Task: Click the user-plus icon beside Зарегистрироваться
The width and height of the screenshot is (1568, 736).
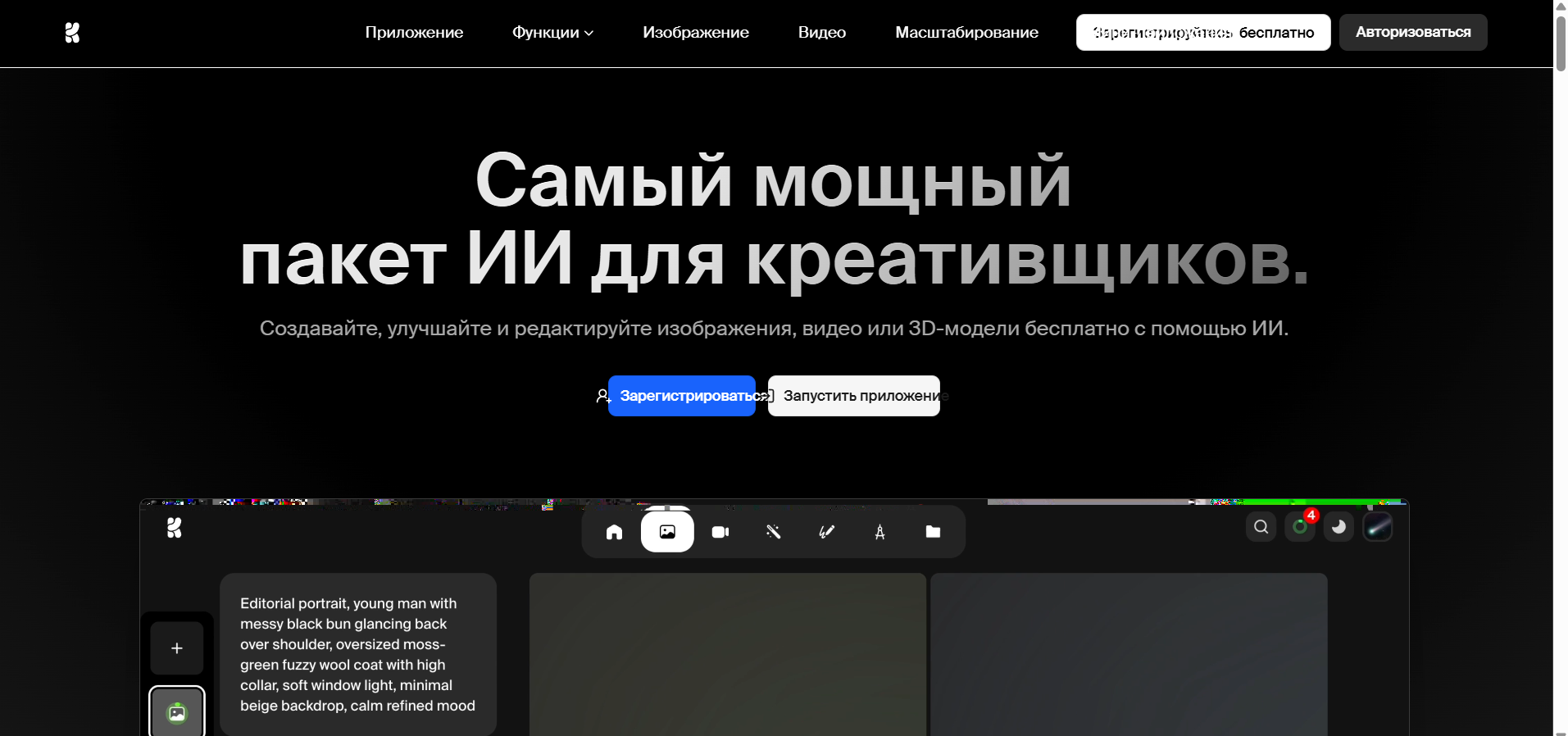Action: pos(602,396)
